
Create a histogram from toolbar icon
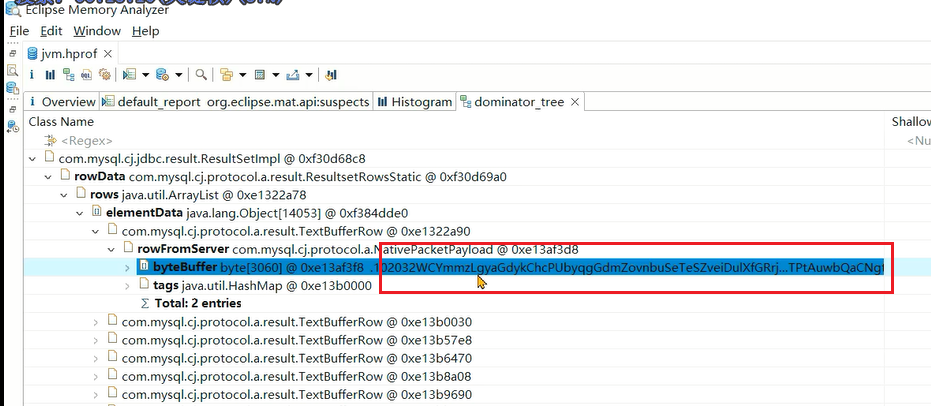(50, 75)
